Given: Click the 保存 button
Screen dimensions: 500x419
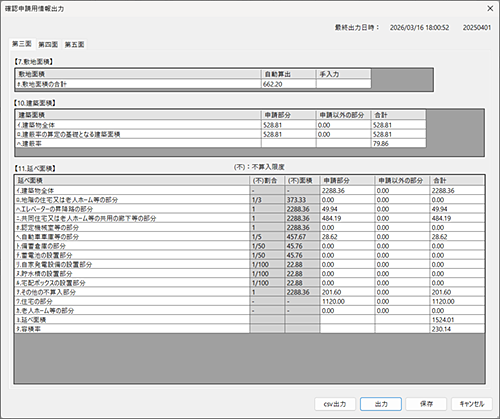Looking at the screenshot, I should coord(426,404).
